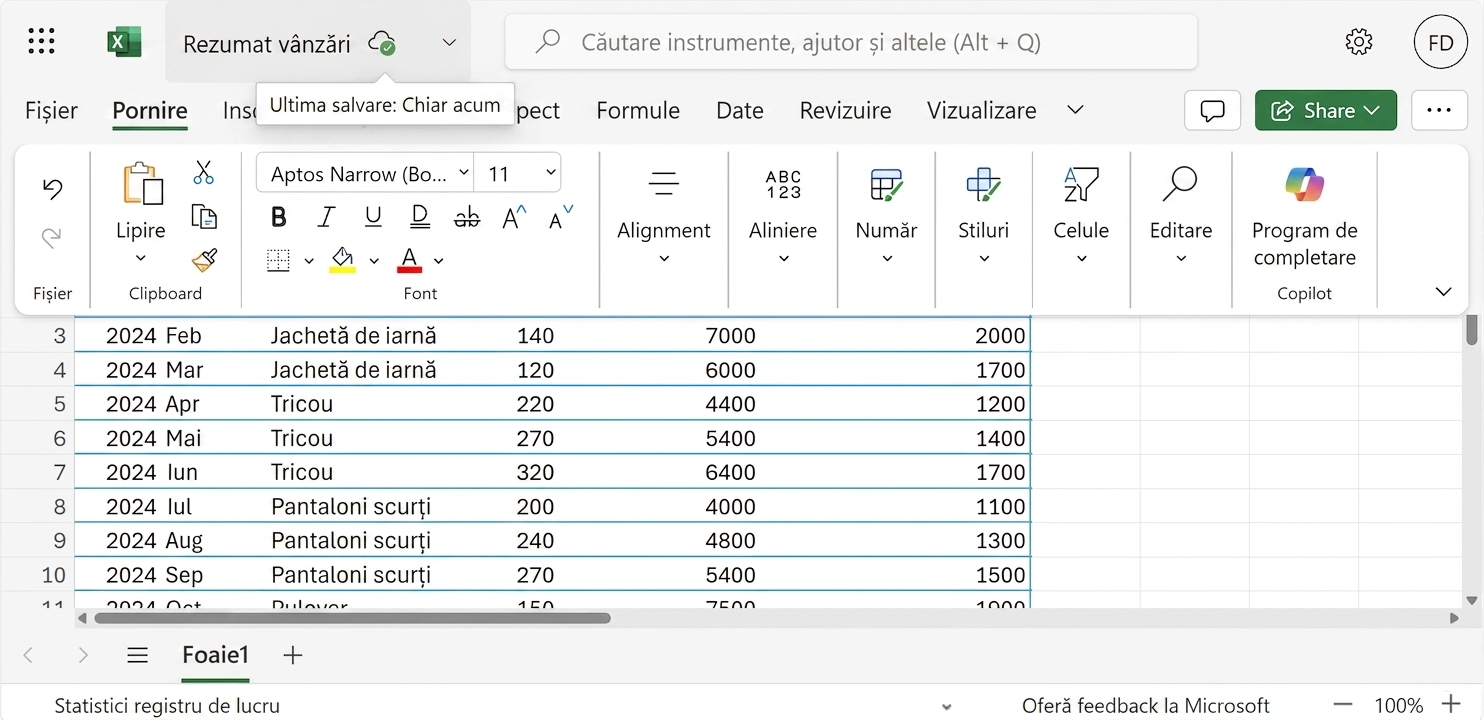
Task: Zoom in with plus button
Action: click(1451, 704)
